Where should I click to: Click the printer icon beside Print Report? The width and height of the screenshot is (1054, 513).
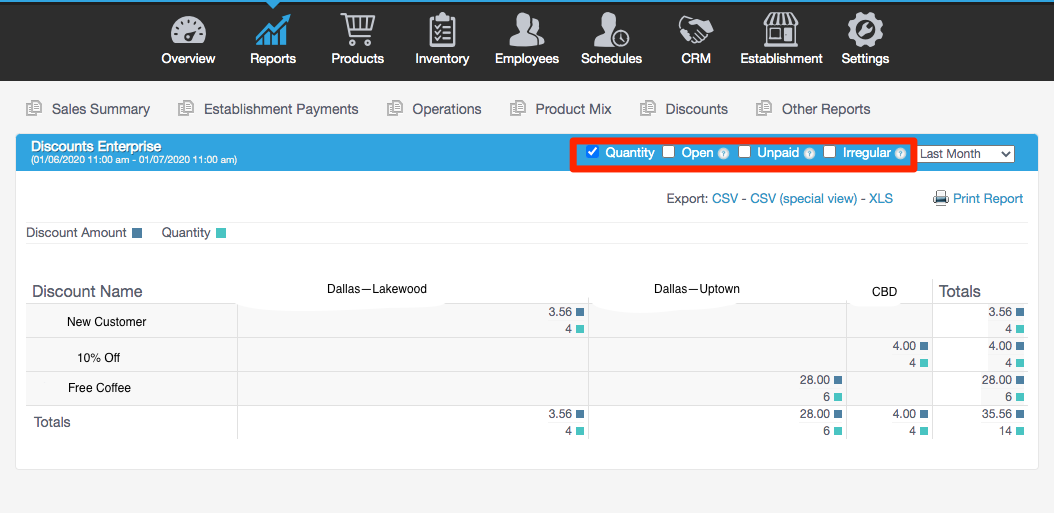click(x=940, y=198)
